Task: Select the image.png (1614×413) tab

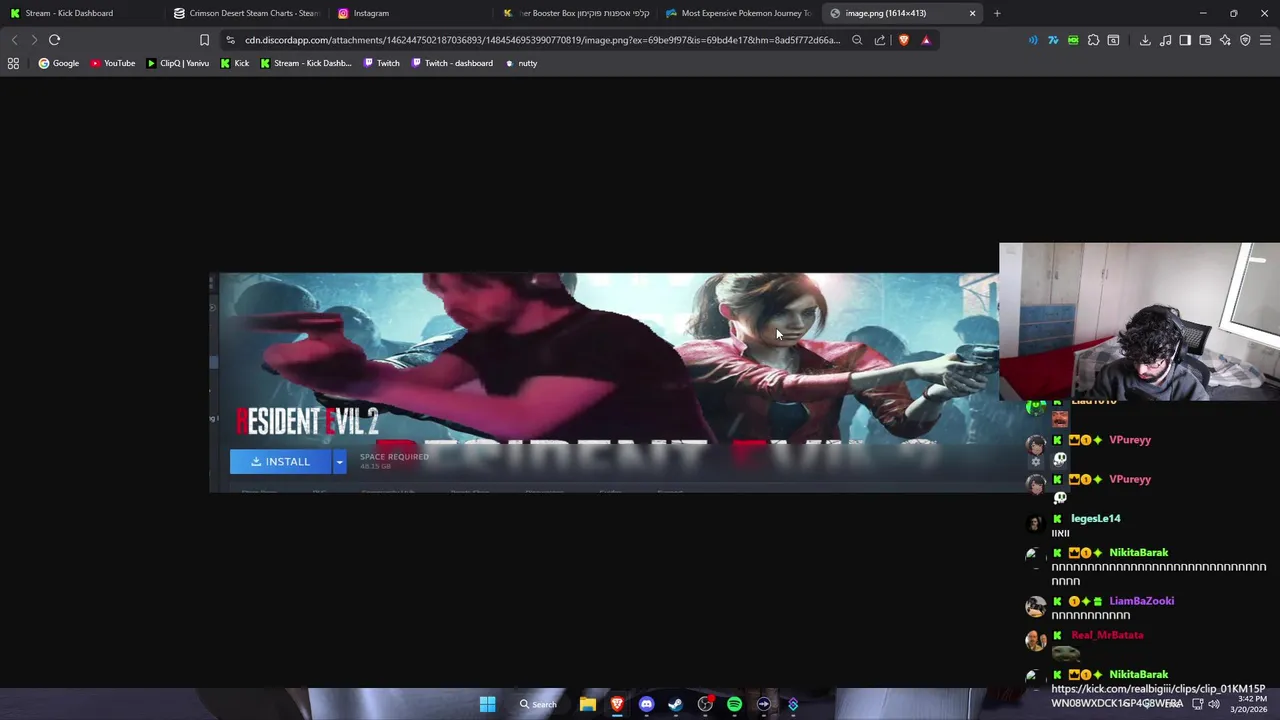Action: pyautogui.click(x=900, y=13)
